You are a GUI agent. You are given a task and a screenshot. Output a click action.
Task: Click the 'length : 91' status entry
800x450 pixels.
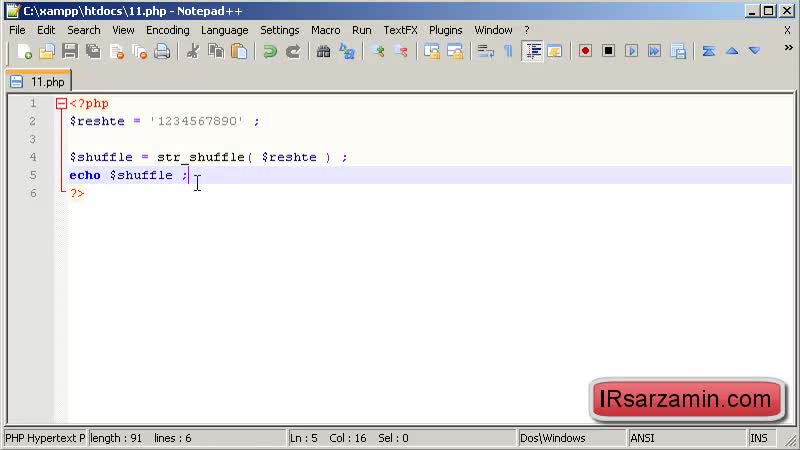116,438
